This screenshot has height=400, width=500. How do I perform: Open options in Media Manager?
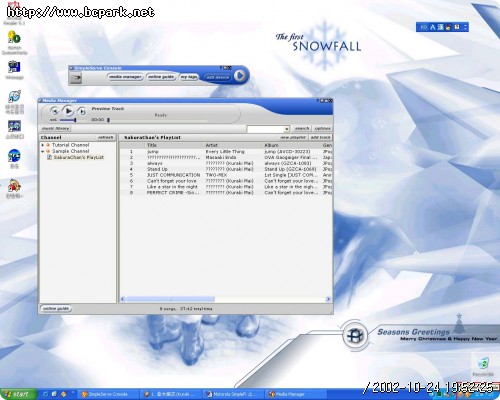point(323,128)
